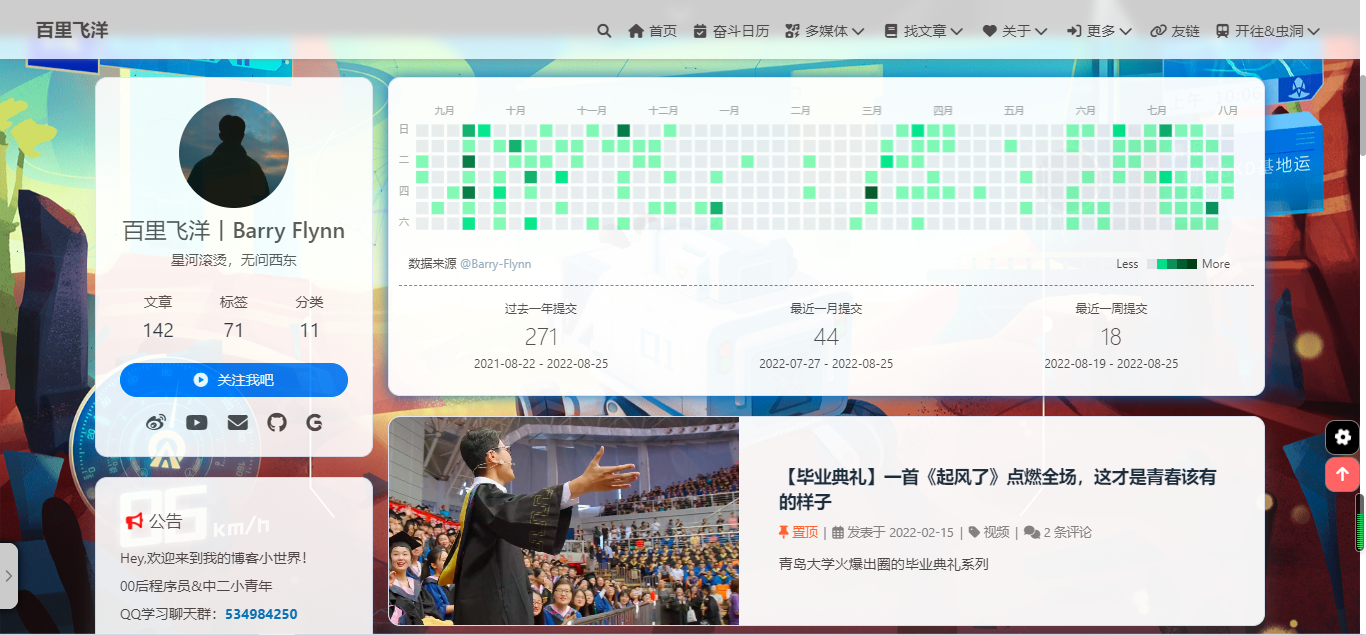The width and height of the screenshot is (1366, 635).
Task: Expand the left edge sidebar arrow
Action: [8, 576]
